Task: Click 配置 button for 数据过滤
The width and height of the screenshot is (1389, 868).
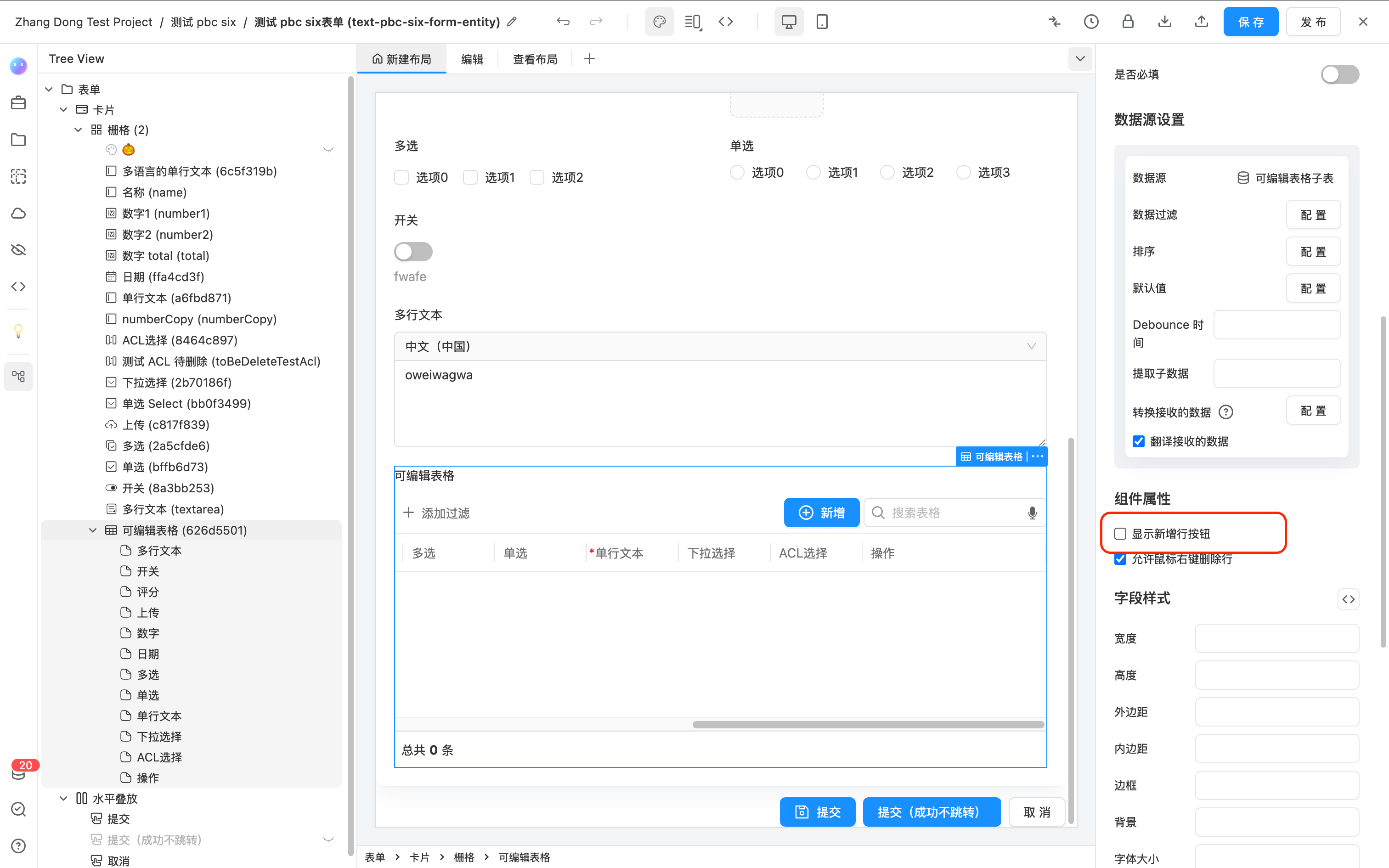Action: pos(1313,215)
